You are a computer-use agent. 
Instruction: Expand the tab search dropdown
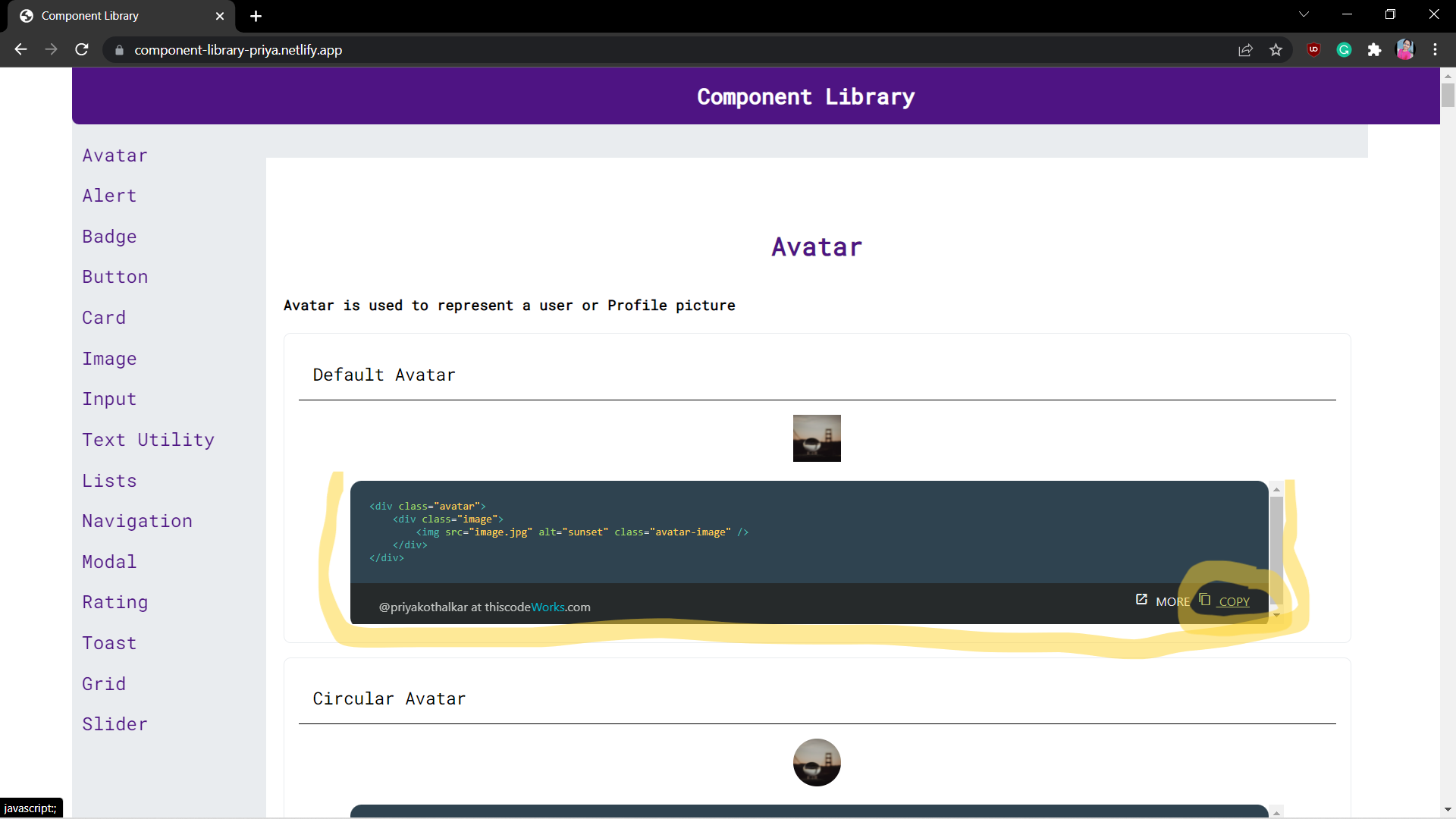click(x=1304, y=14)
